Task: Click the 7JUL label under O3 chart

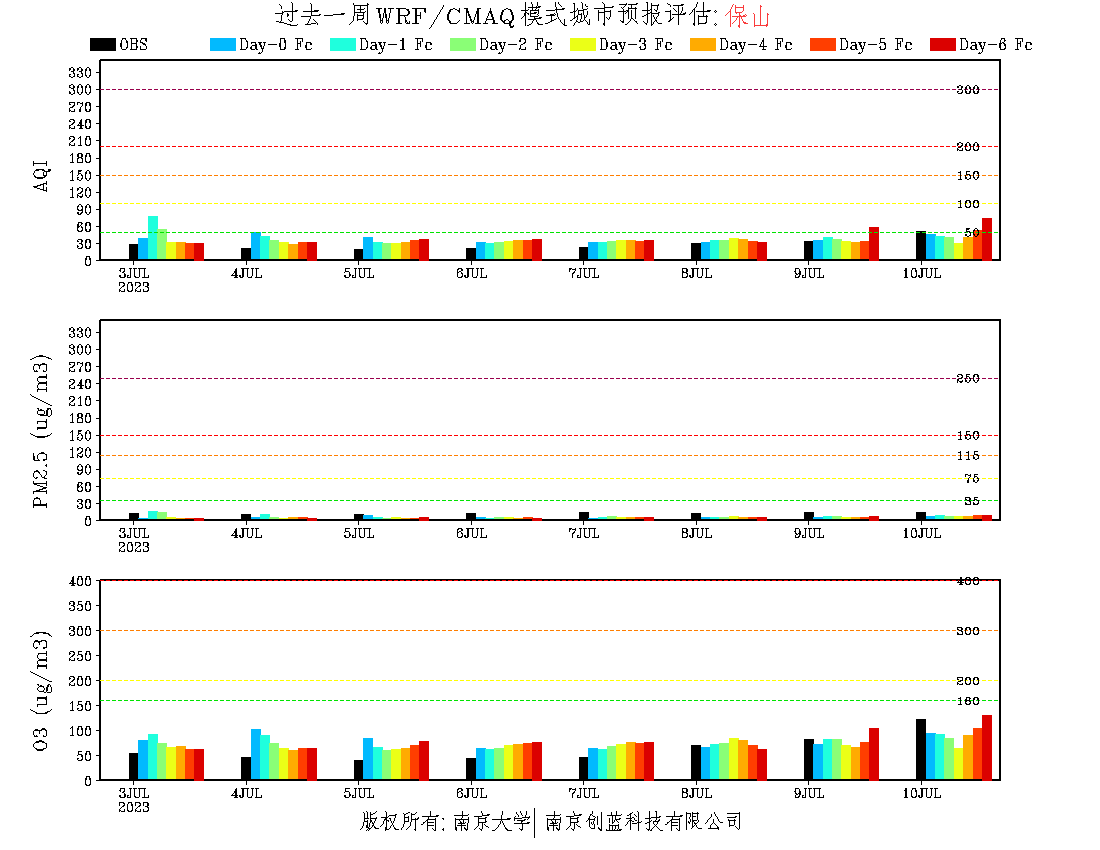Action: [x=584, y=793]
